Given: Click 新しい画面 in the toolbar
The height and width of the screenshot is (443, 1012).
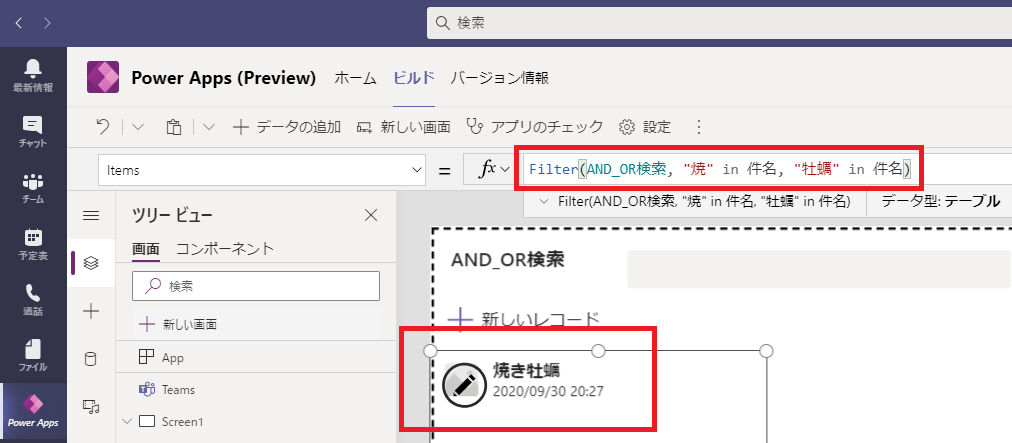Looking at the screenshot, I should 403,127.
